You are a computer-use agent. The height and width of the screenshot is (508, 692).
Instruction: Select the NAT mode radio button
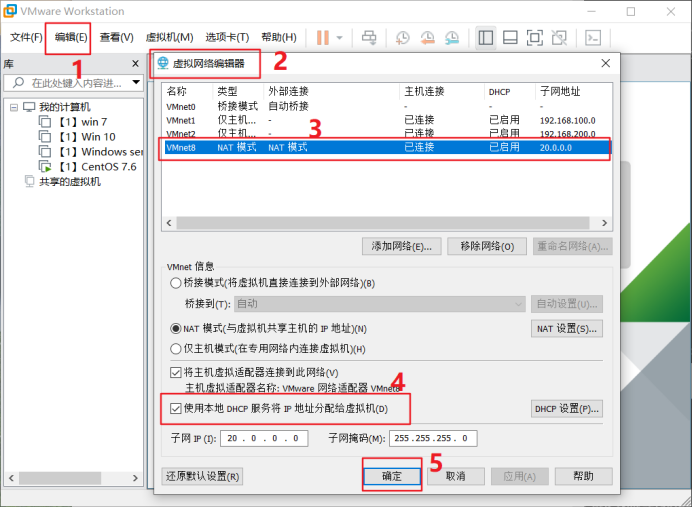coord(176,328)
